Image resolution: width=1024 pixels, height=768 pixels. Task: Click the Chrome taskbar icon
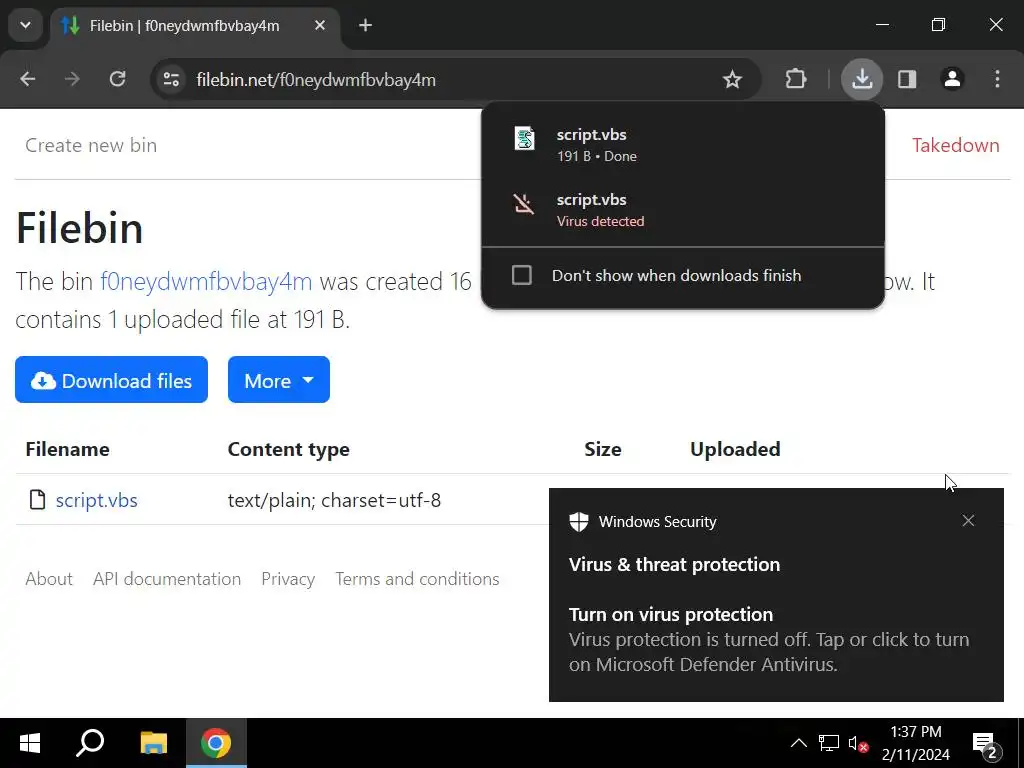coord(216,743)
